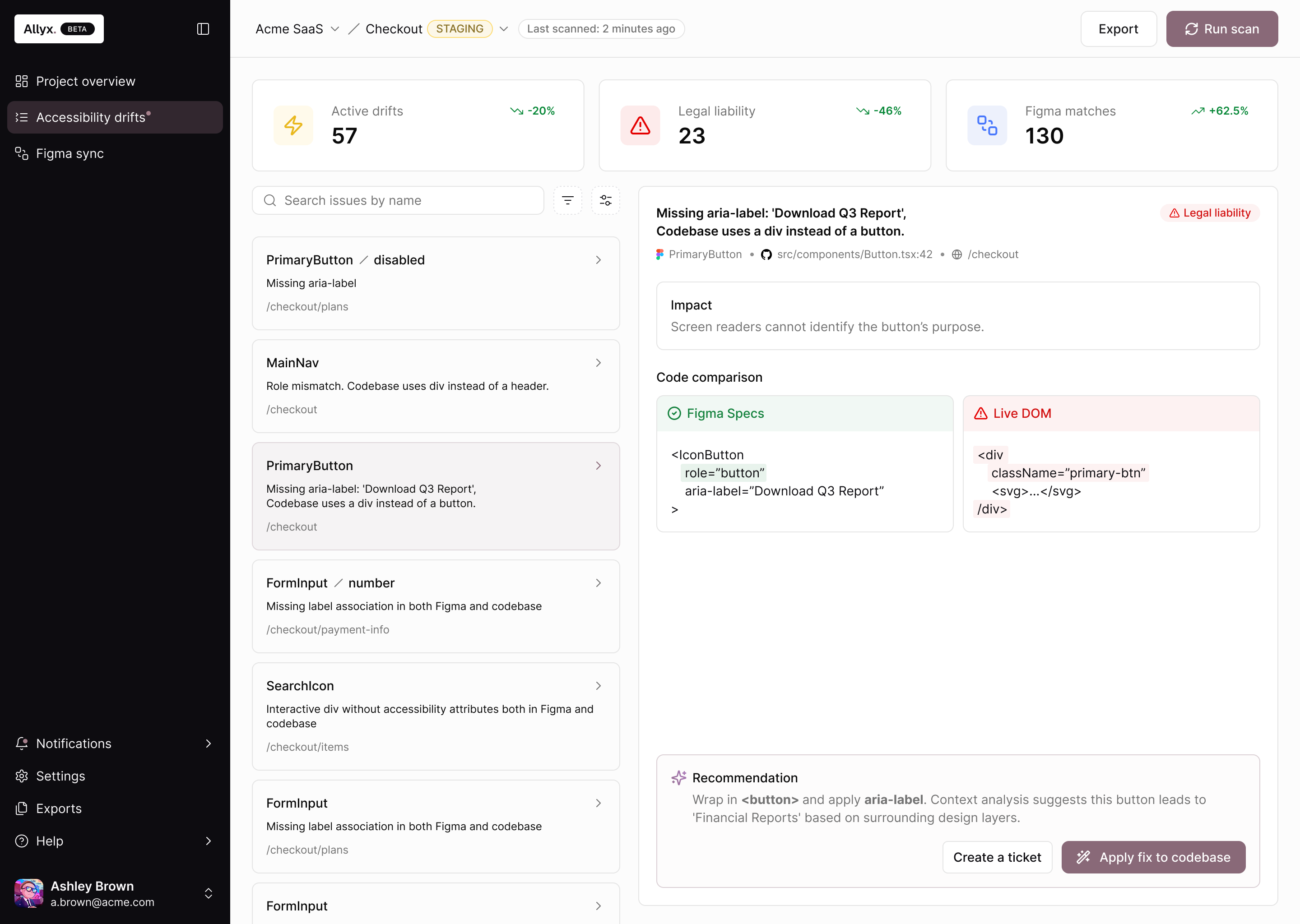Image resolution: width=1300 pixels, height=924 pixels.
Task: Click the GitHub icon
Action: point(766,254)
